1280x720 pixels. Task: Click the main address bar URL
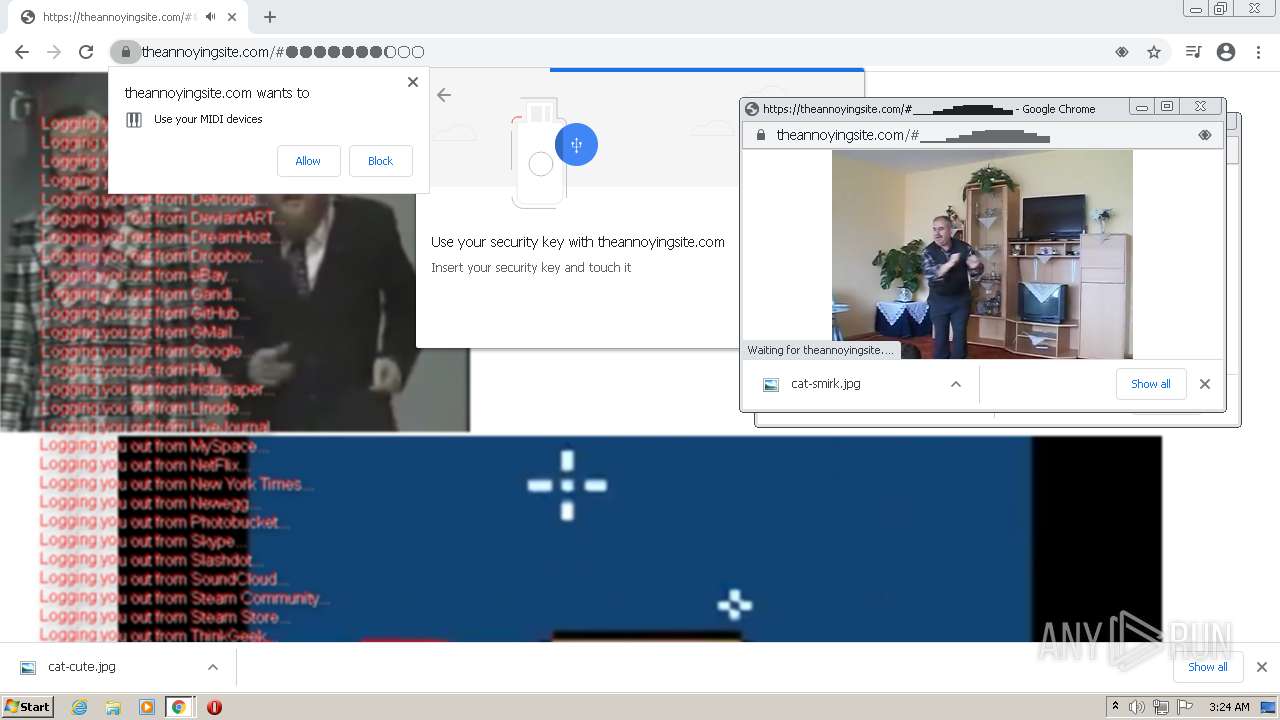click(283, 52)
